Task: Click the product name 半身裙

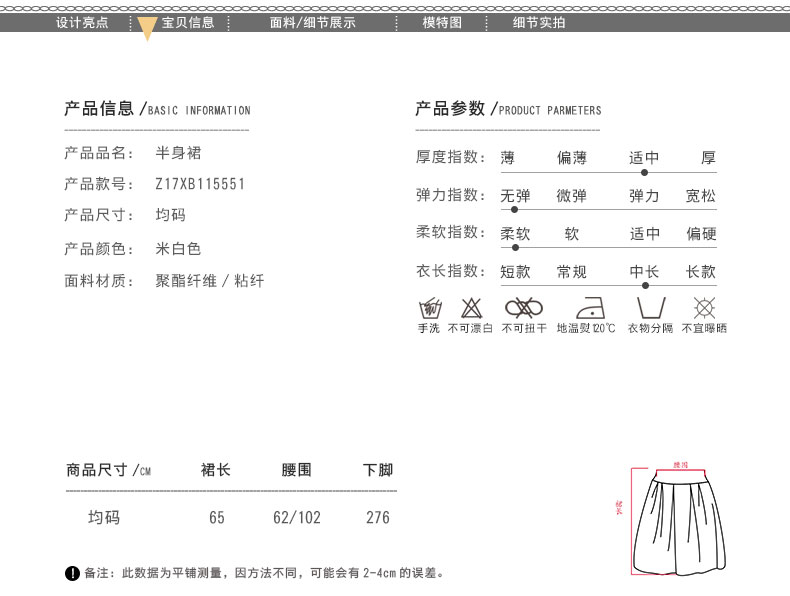Action: click(x=178, y=153)
